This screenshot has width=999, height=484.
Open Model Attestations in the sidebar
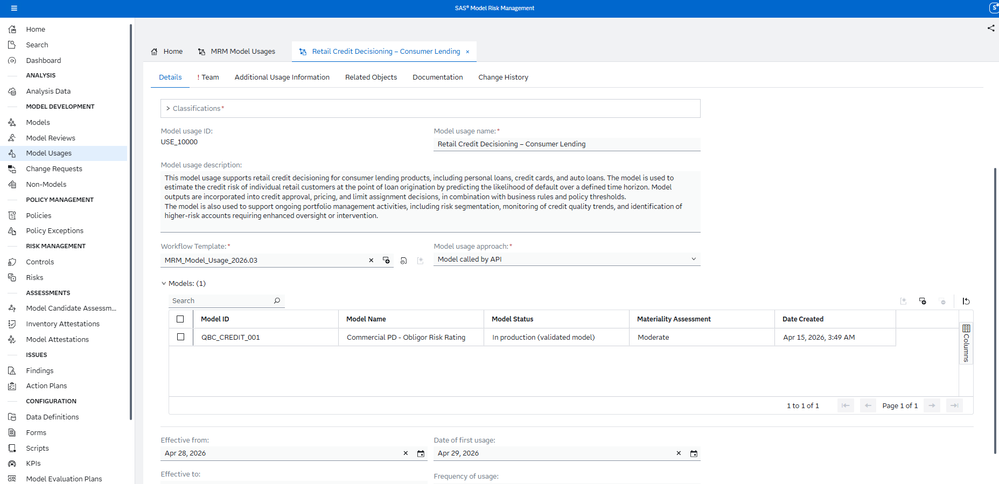point(57,339)
